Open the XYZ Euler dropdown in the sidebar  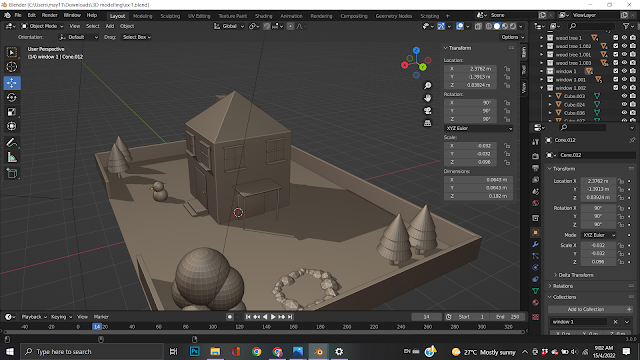click(478, 128)
